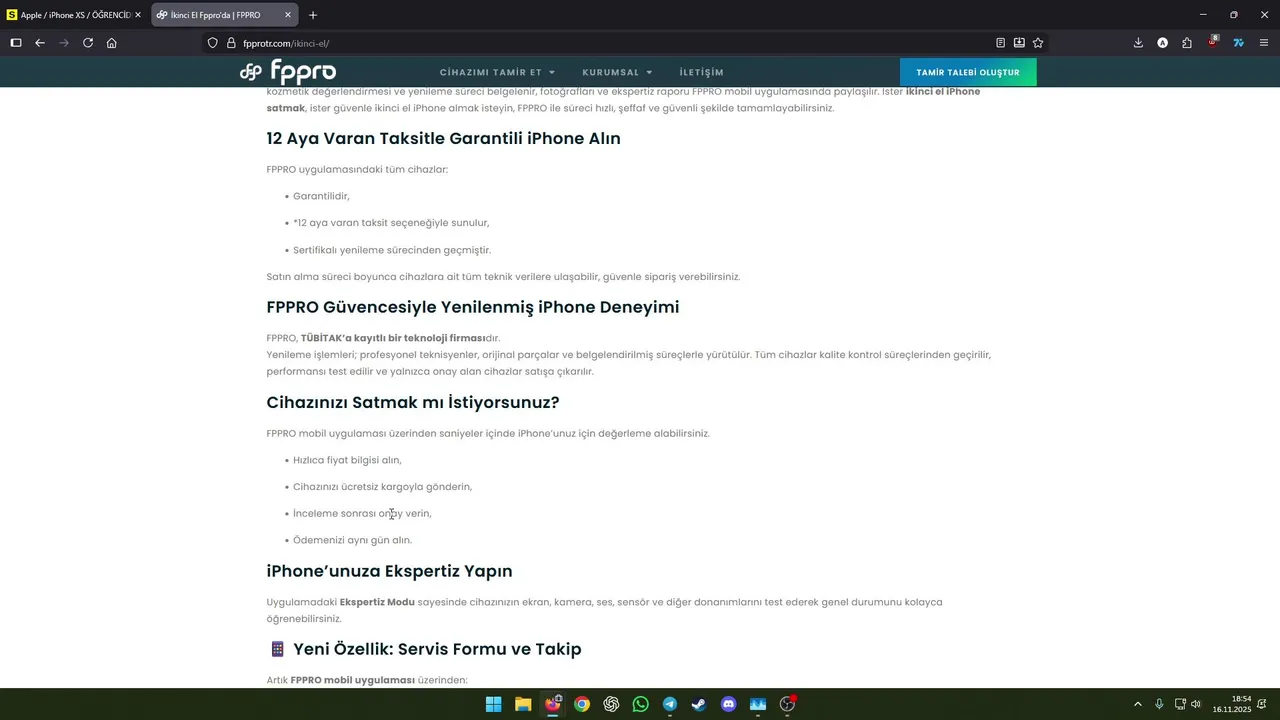Screen dimensions: 1280x720
Task: Open the sidebar panel icon in toolbar
Action: pos(16,43)
